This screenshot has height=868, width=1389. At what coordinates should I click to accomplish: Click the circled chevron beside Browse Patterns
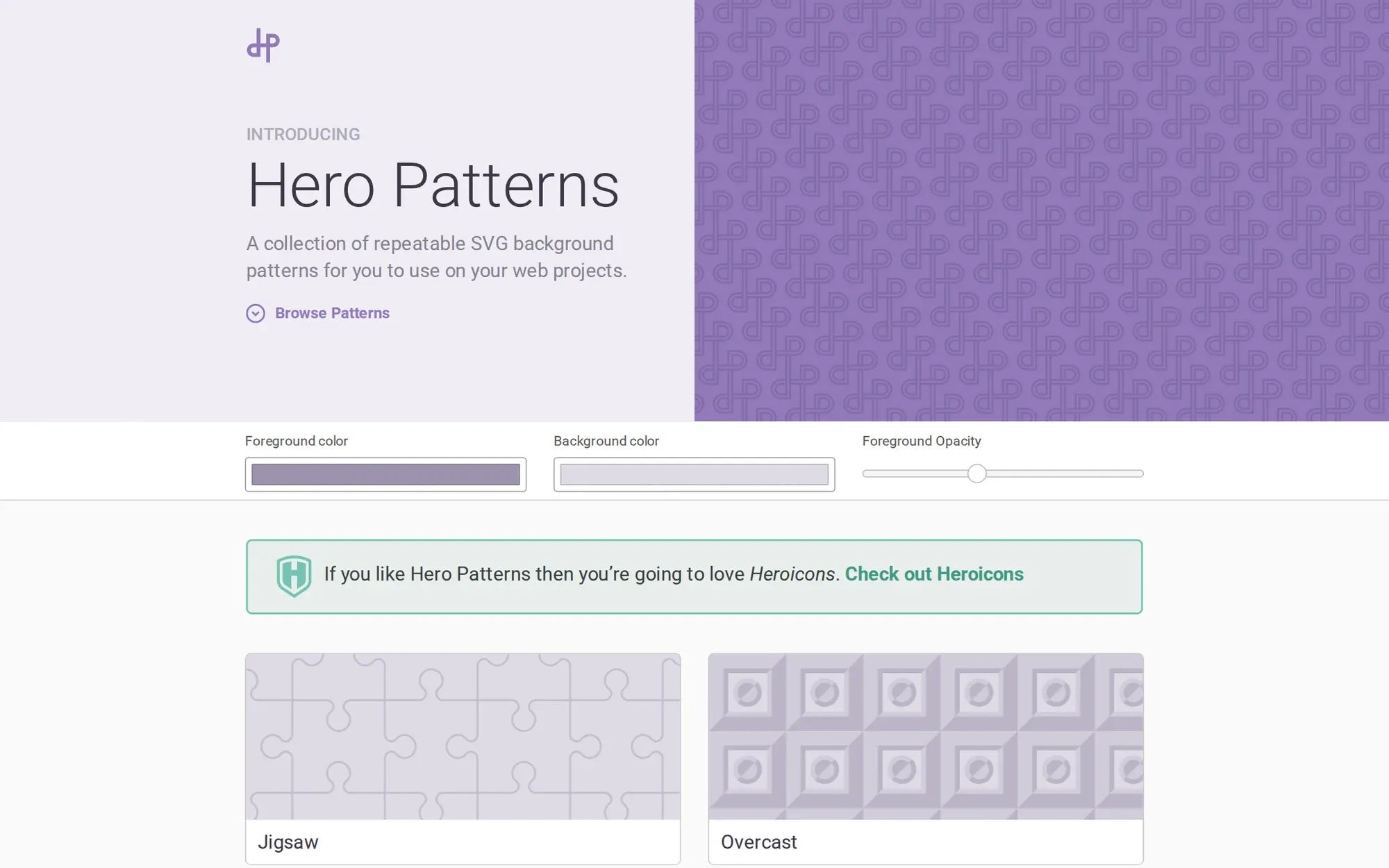tap(256, 313)
